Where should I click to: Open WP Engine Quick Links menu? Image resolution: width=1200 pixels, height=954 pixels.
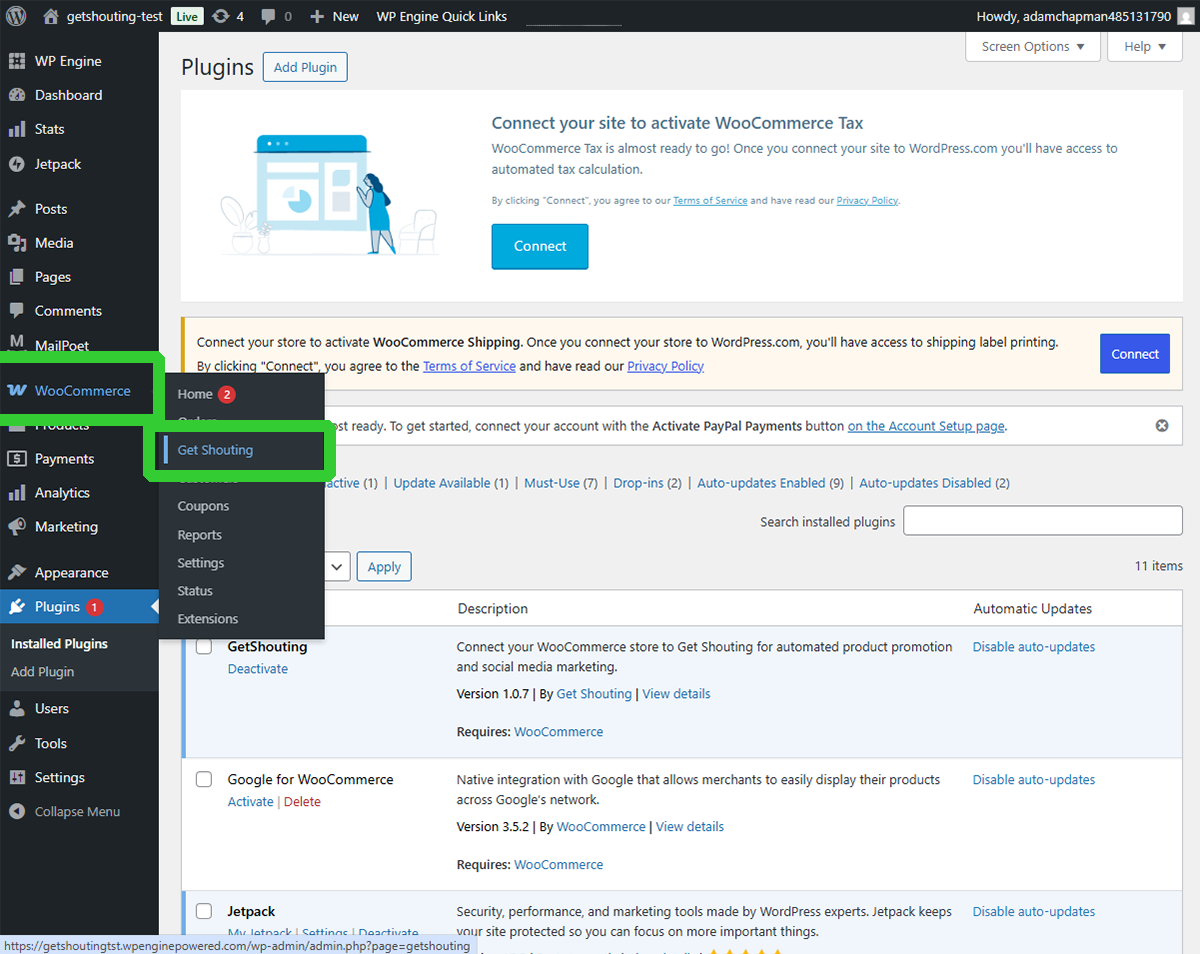coord(441,15)
